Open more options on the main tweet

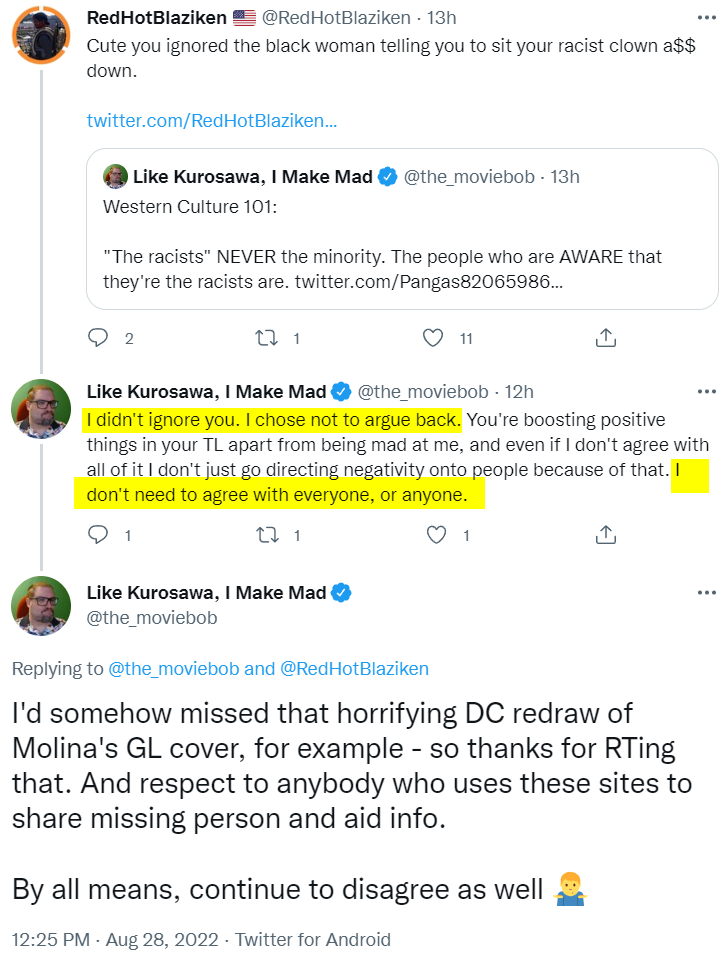tap(706, 593)
